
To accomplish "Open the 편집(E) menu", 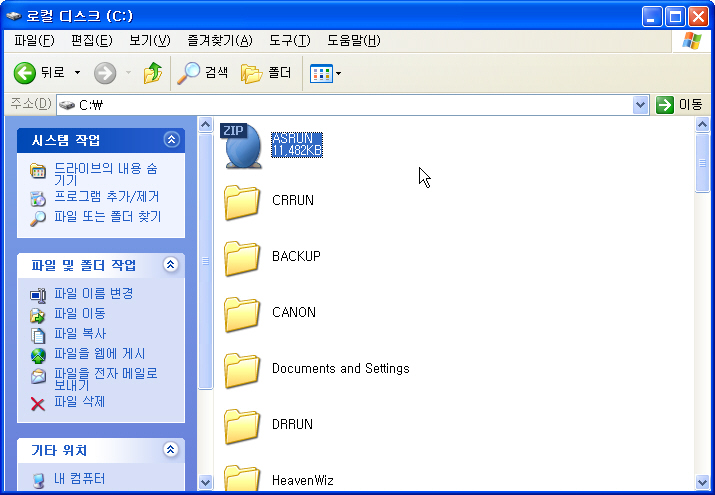I will coord(92,41).
